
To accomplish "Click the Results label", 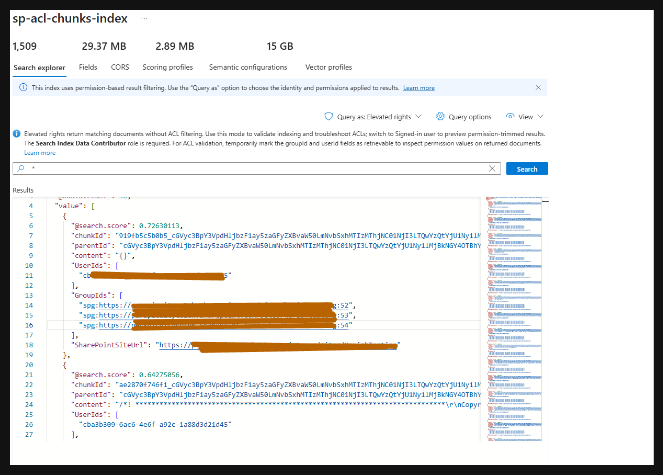I will pos(23,190).
